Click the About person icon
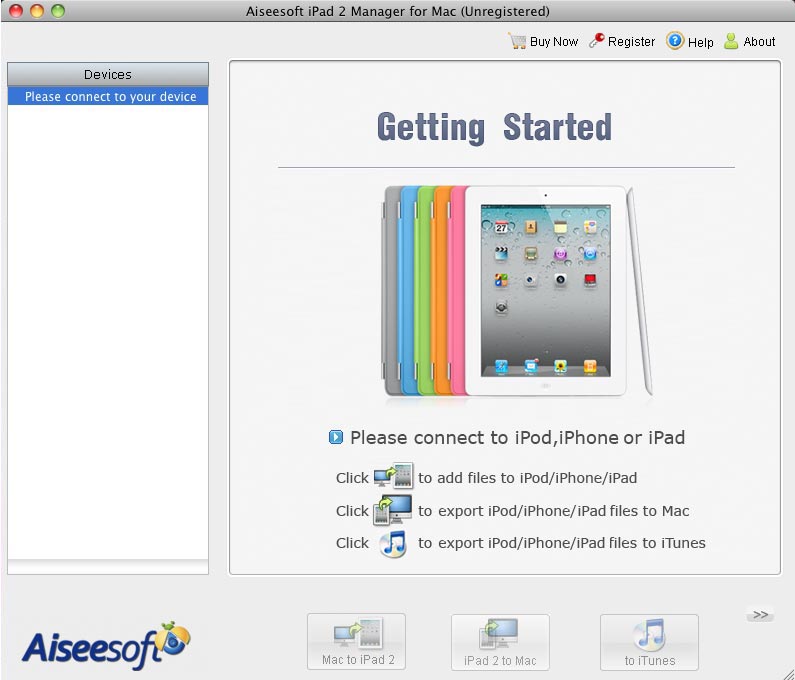This screenshot has height=680, width=795. tap(731, 41)
